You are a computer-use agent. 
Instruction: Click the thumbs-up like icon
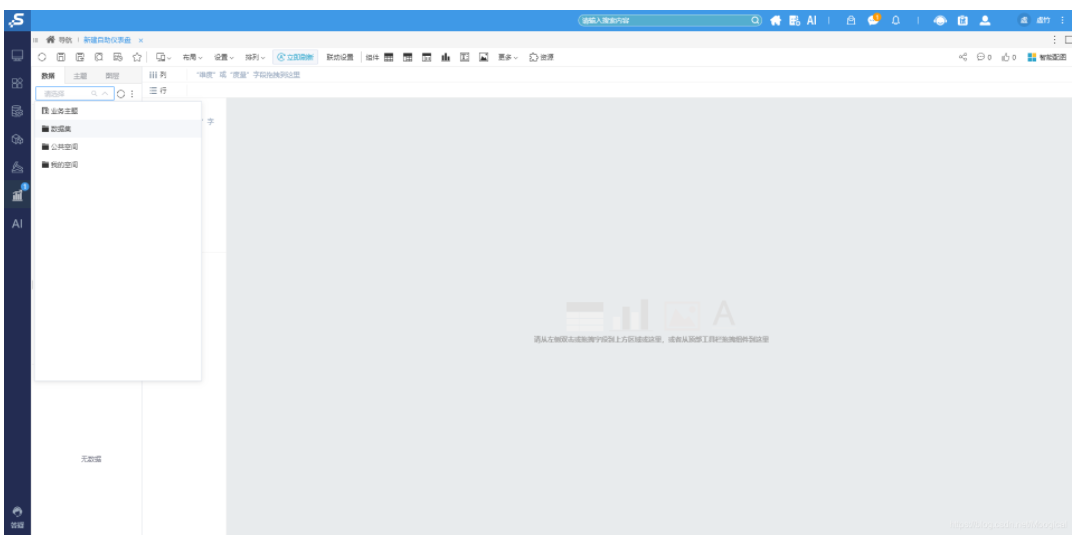[x=1009, y=57]
